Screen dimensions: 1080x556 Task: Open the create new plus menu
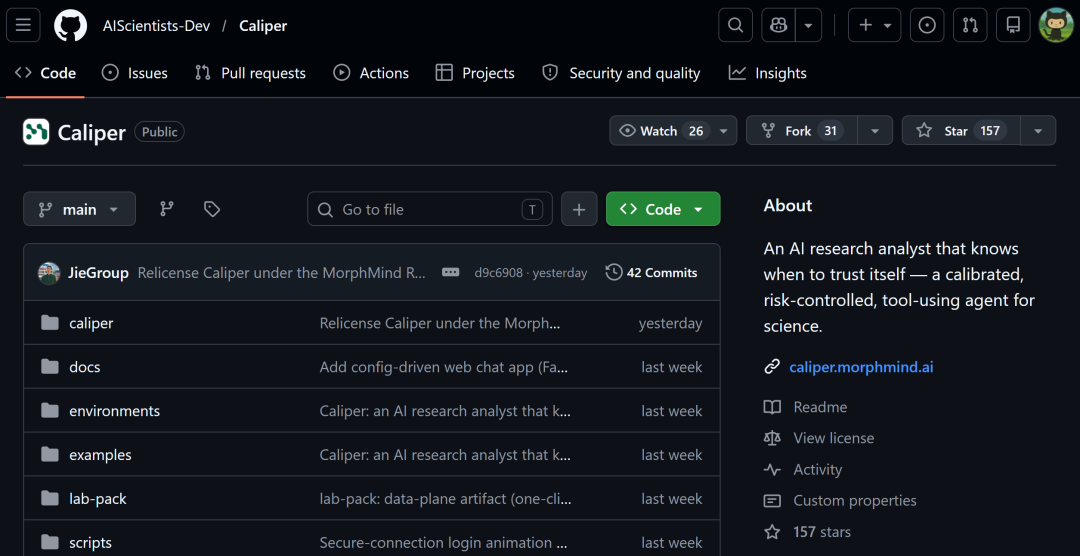point(875,25)
